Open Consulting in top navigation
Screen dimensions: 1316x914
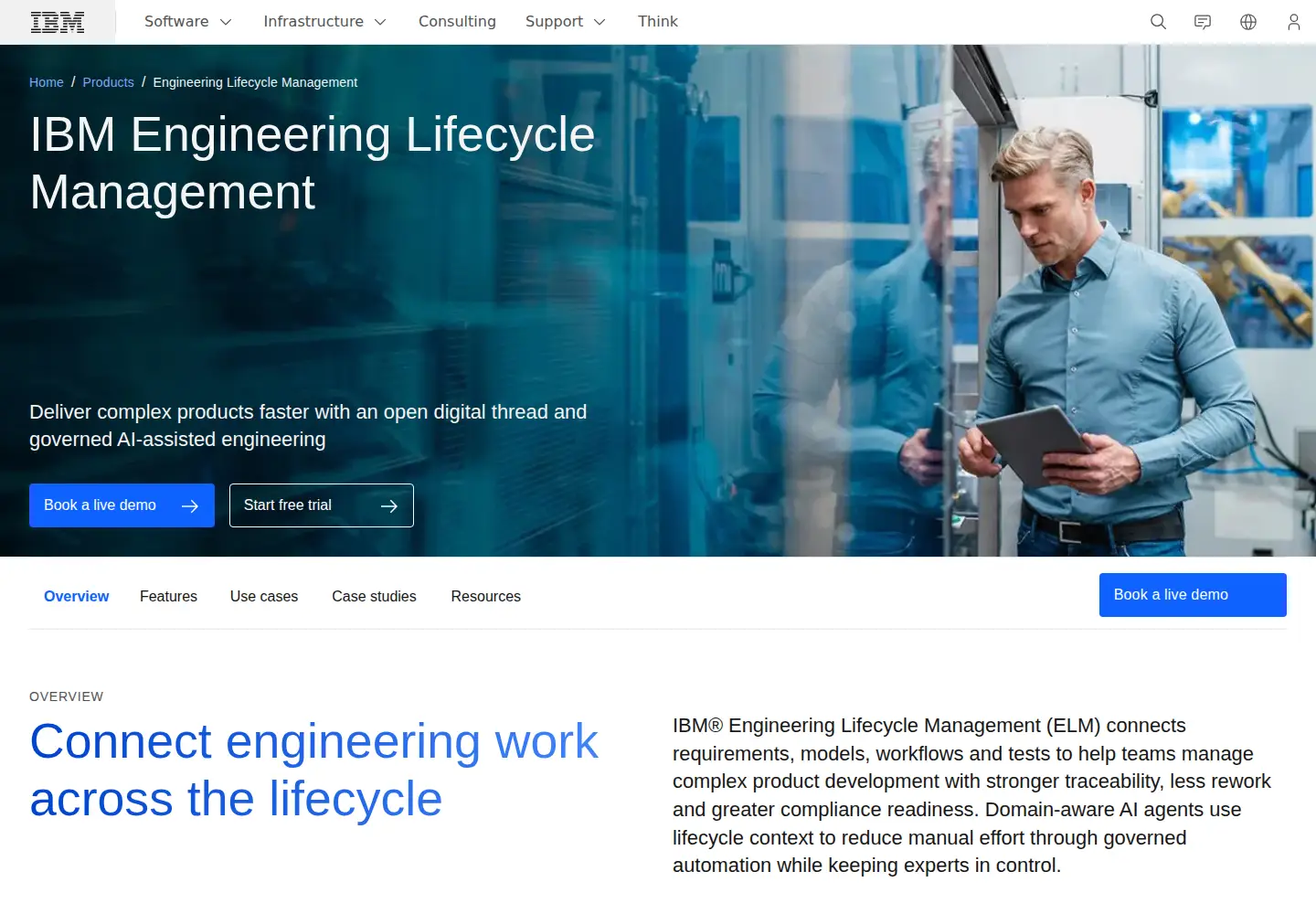[x=457, y=22]
